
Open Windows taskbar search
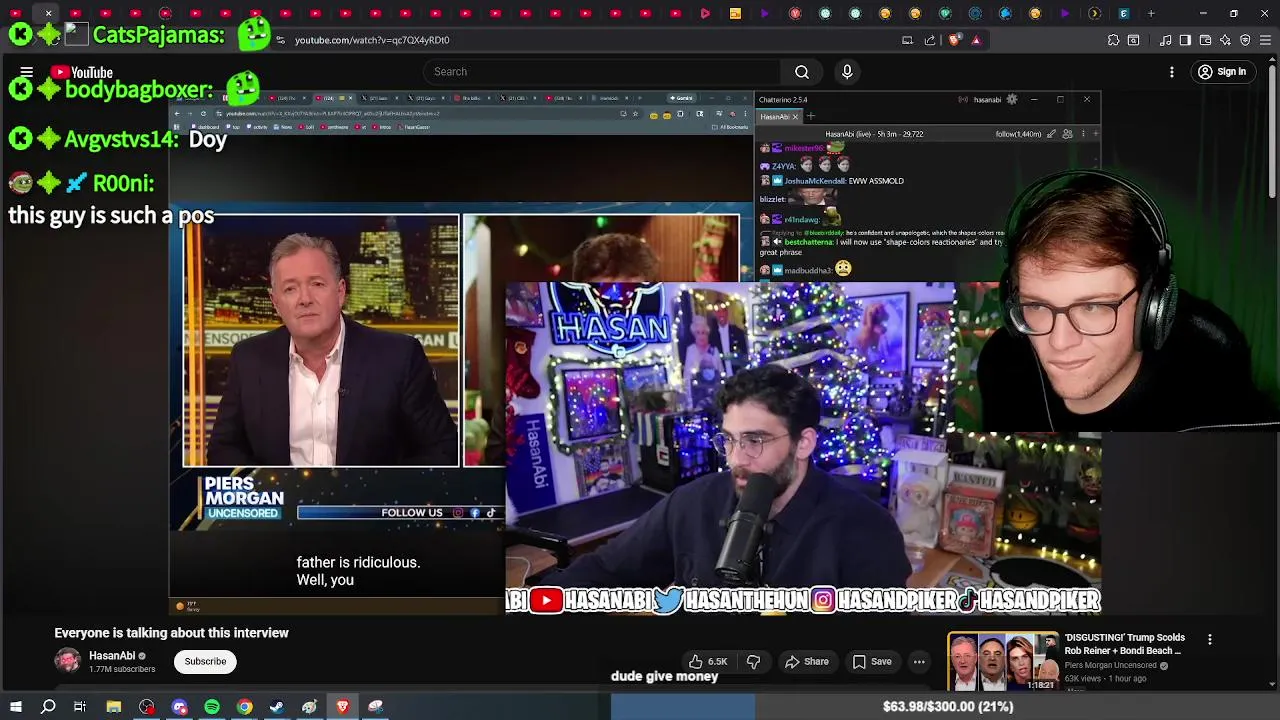48,707
